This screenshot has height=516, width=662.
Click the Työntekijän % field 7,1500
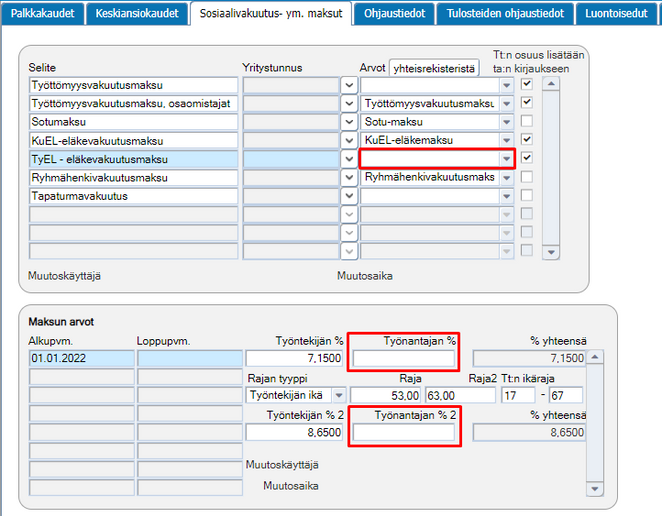(294, 358)
